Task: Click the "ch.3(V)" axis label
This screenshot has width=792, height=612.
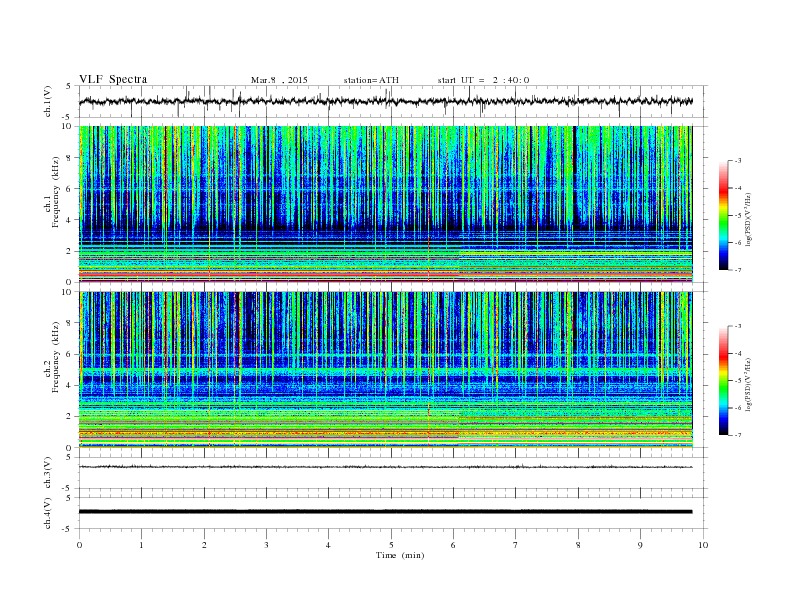Action: pos(48,473)
